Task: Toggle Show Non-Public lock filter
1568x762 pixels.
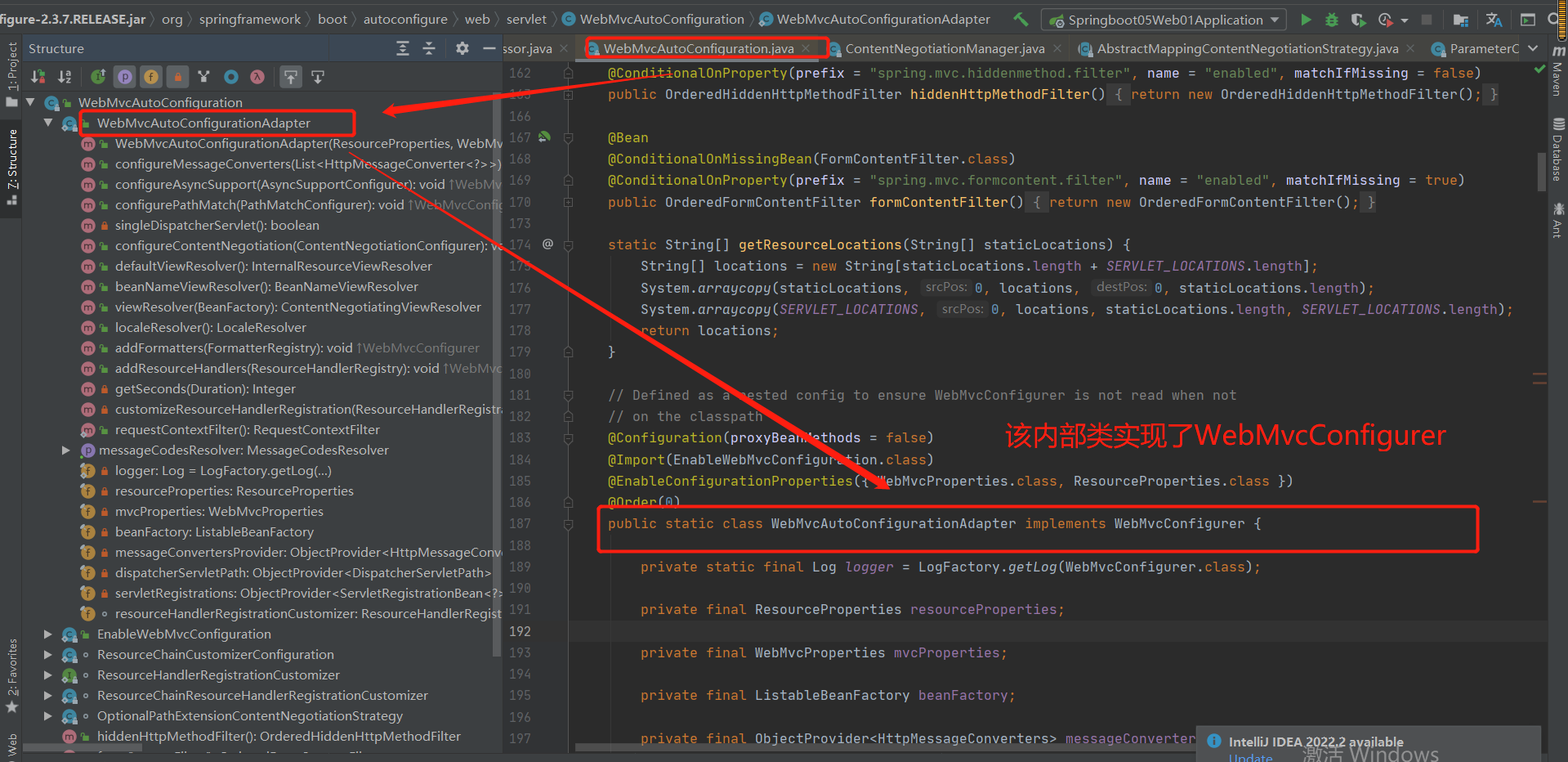Action: click(x=177, y=77)
